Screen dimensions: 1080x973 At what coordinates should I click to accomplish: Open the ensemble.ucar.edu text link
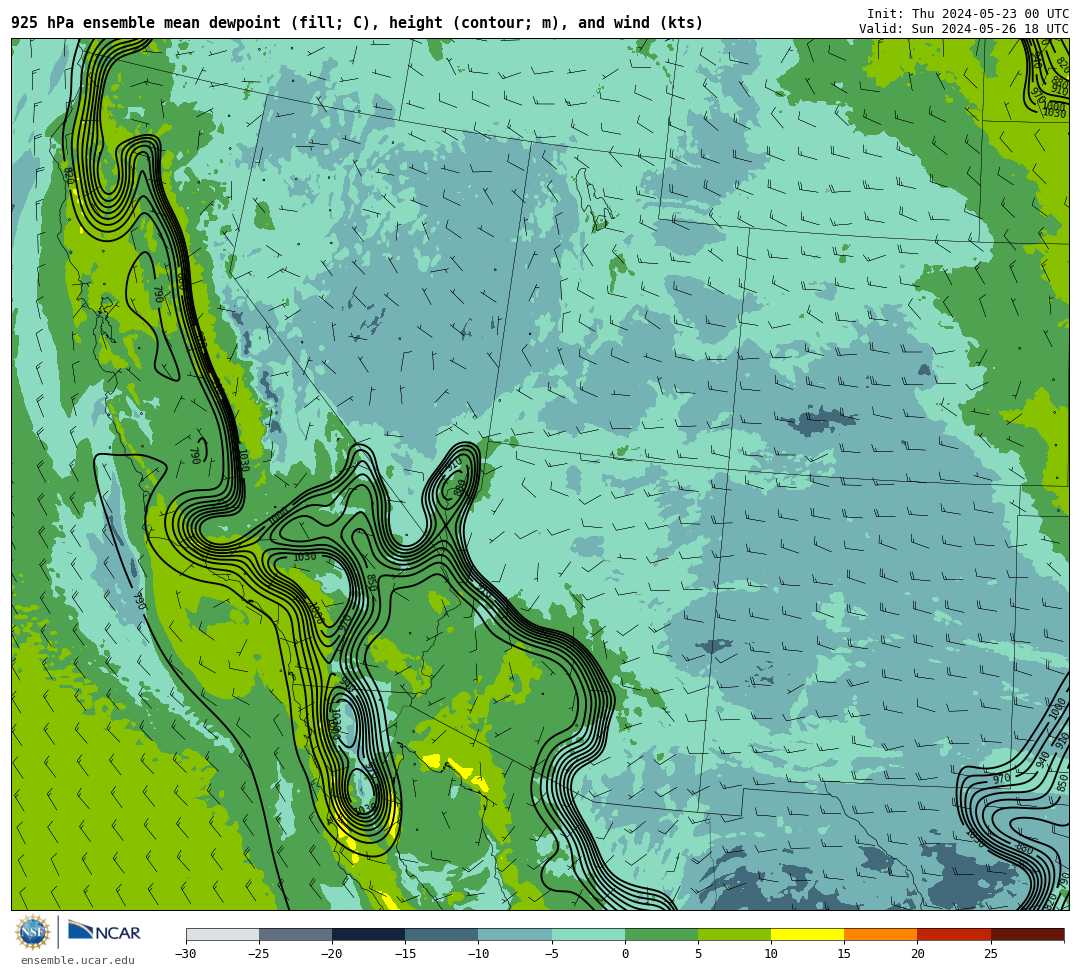(78, 960)
